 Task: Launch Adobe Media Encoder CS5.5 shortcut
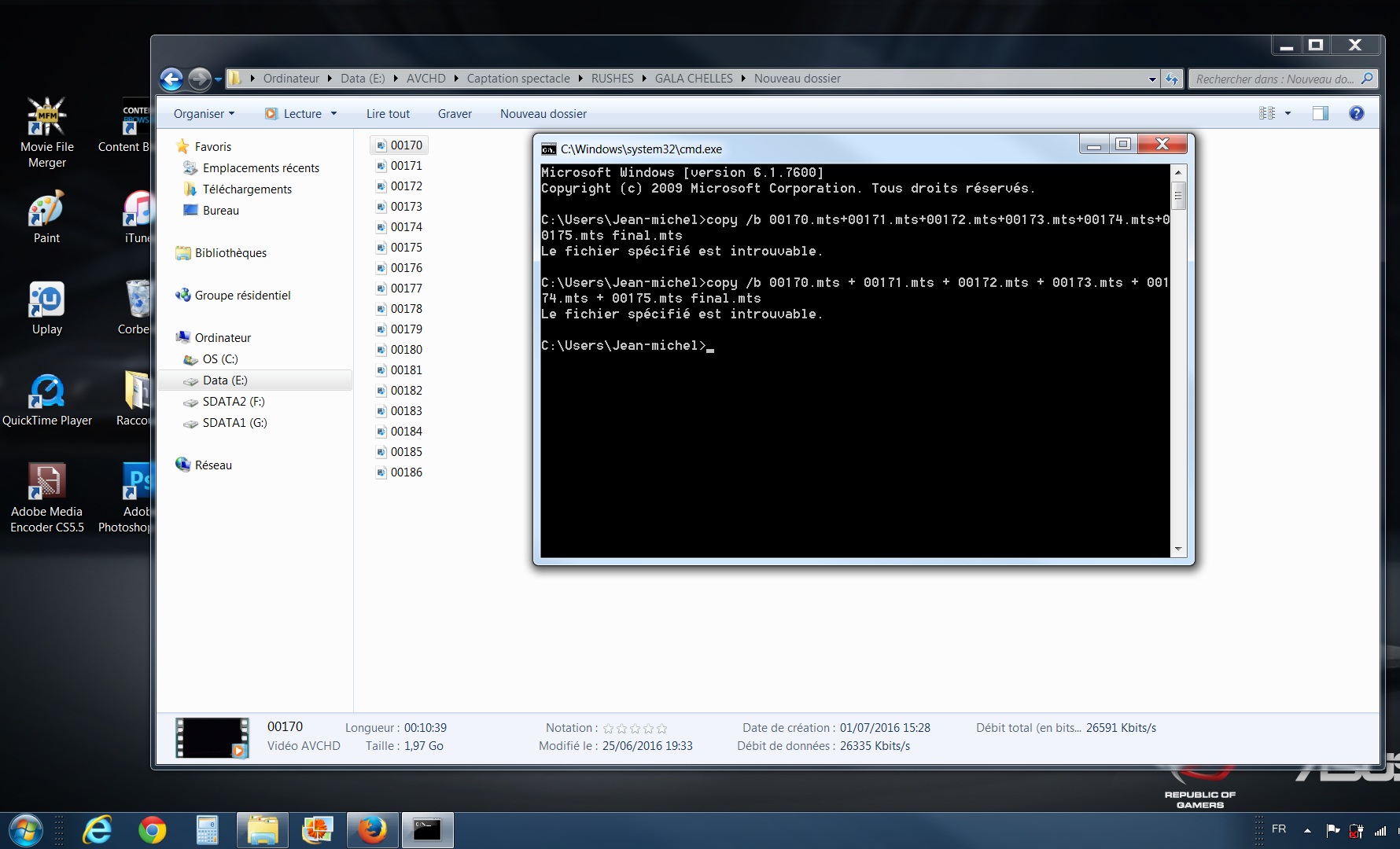(x=46, y=498)
